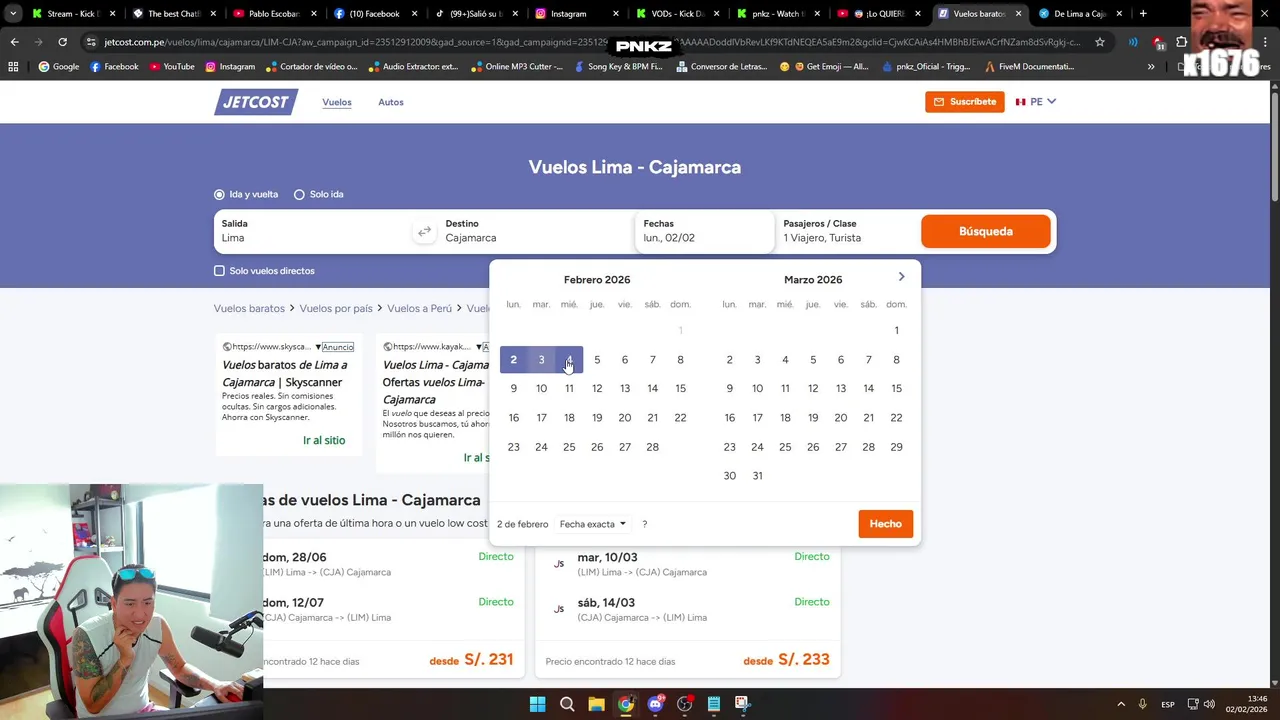Select the highlighted February 2 date

tap(513, 360)
